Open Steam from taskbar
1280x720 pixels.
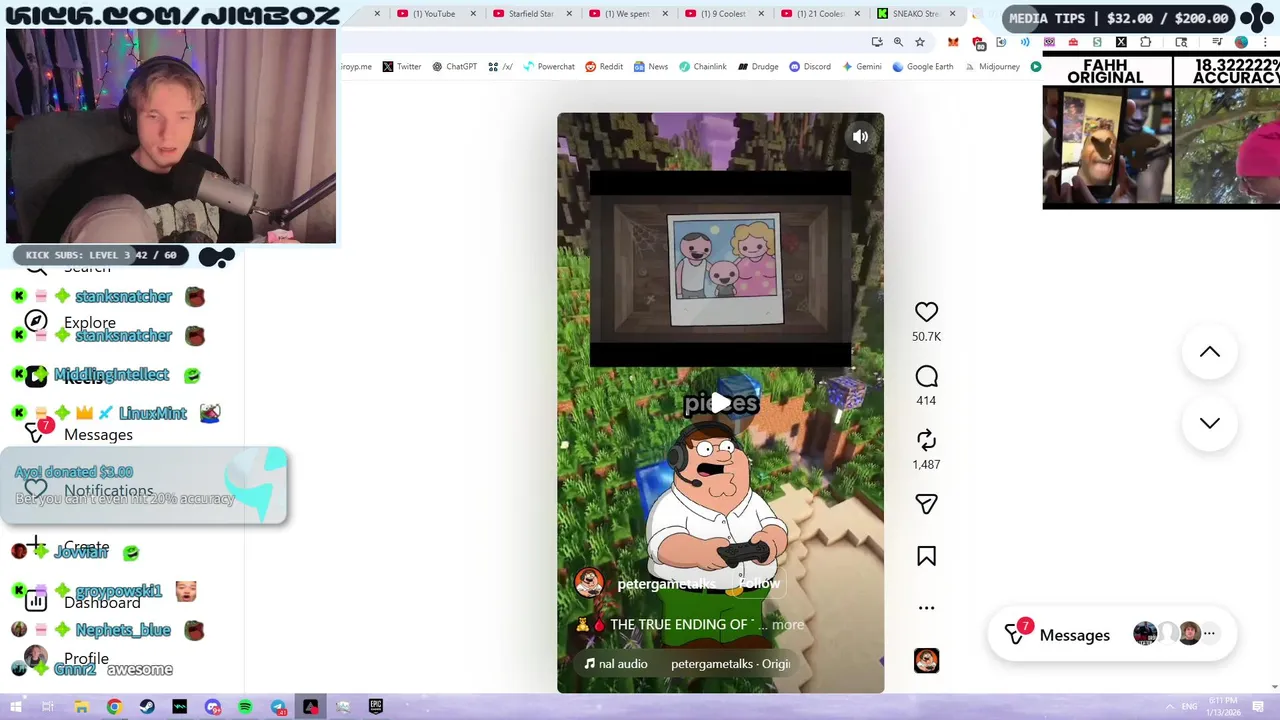(147, 707)
